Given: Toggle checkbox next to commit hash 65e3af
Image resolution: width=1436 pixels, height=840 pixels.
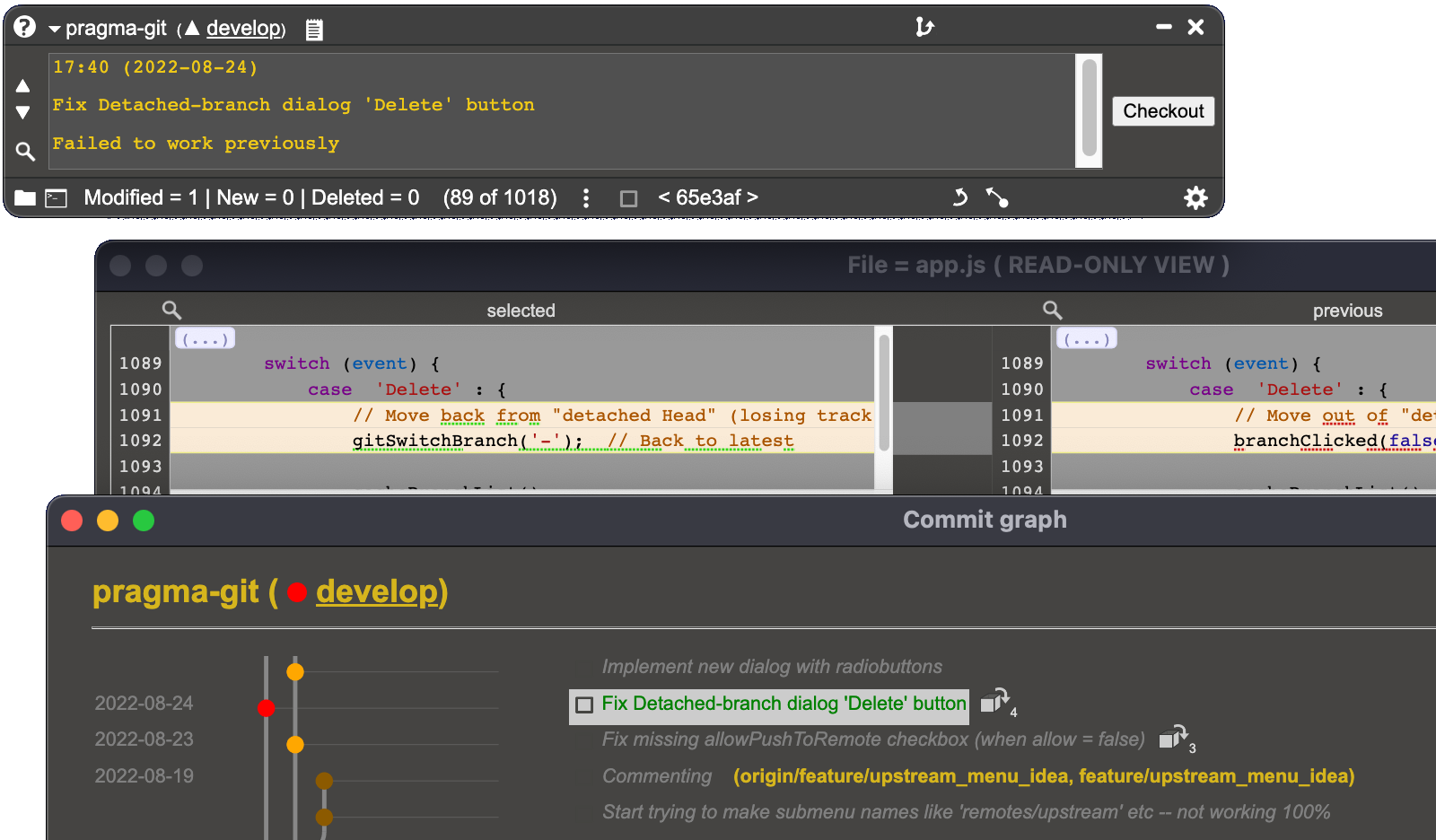Looking at the screenshot, I should (629, 198).
